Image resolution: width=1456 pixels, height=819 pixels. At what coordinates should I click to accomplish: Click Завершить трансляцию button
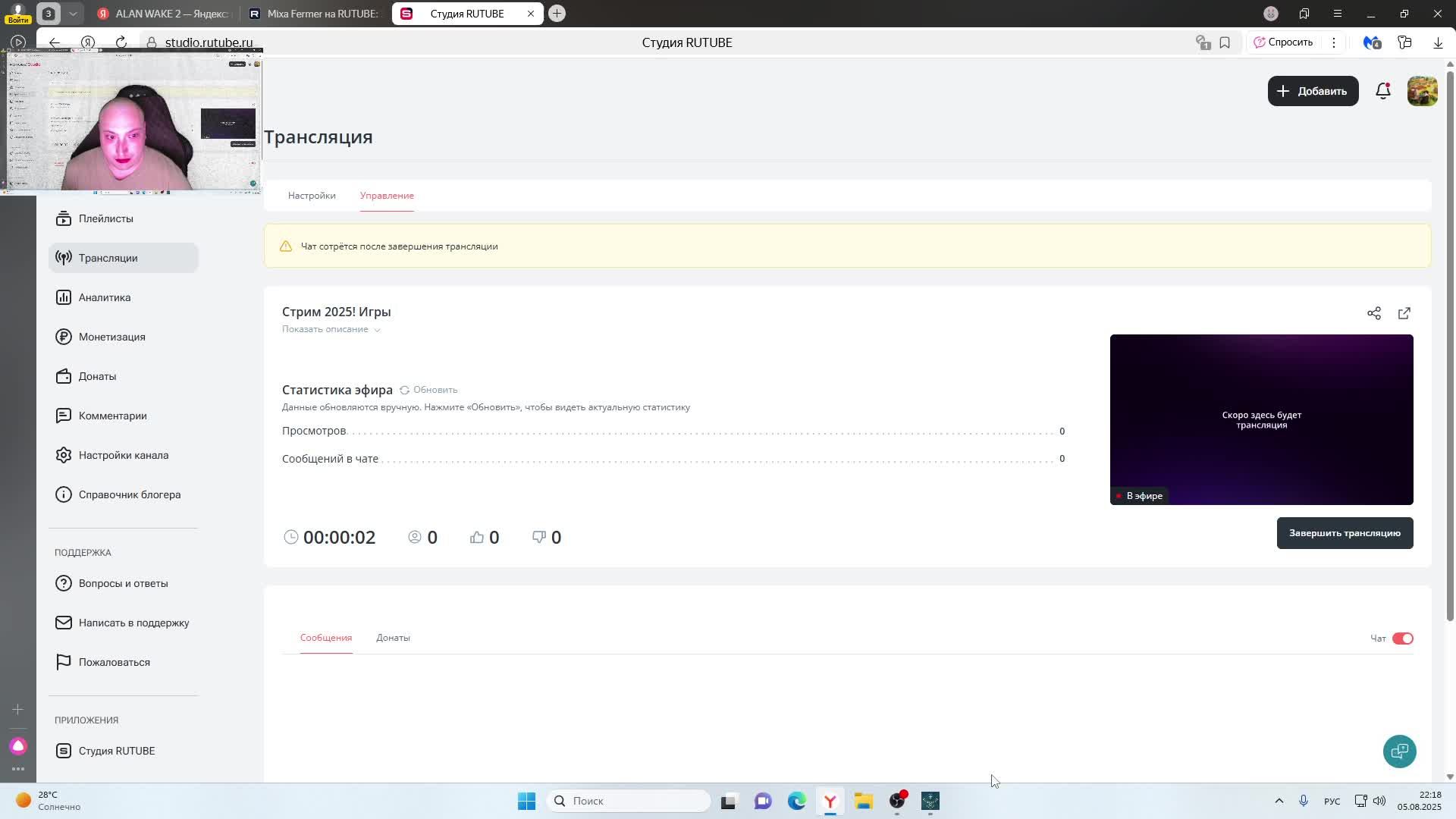pos(1344,533)
